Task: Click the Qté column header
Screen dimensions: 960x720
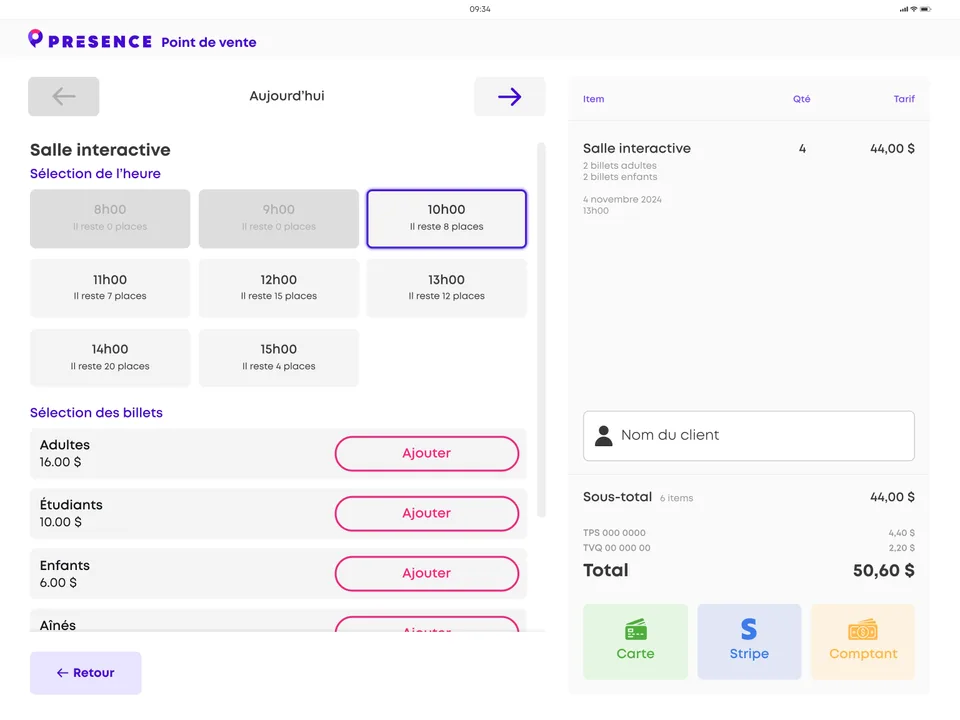Action: click(x=801, y=99)
